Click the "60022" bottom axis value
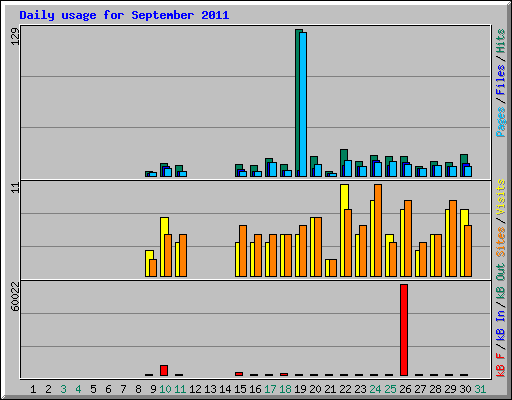 click(15, 297)
